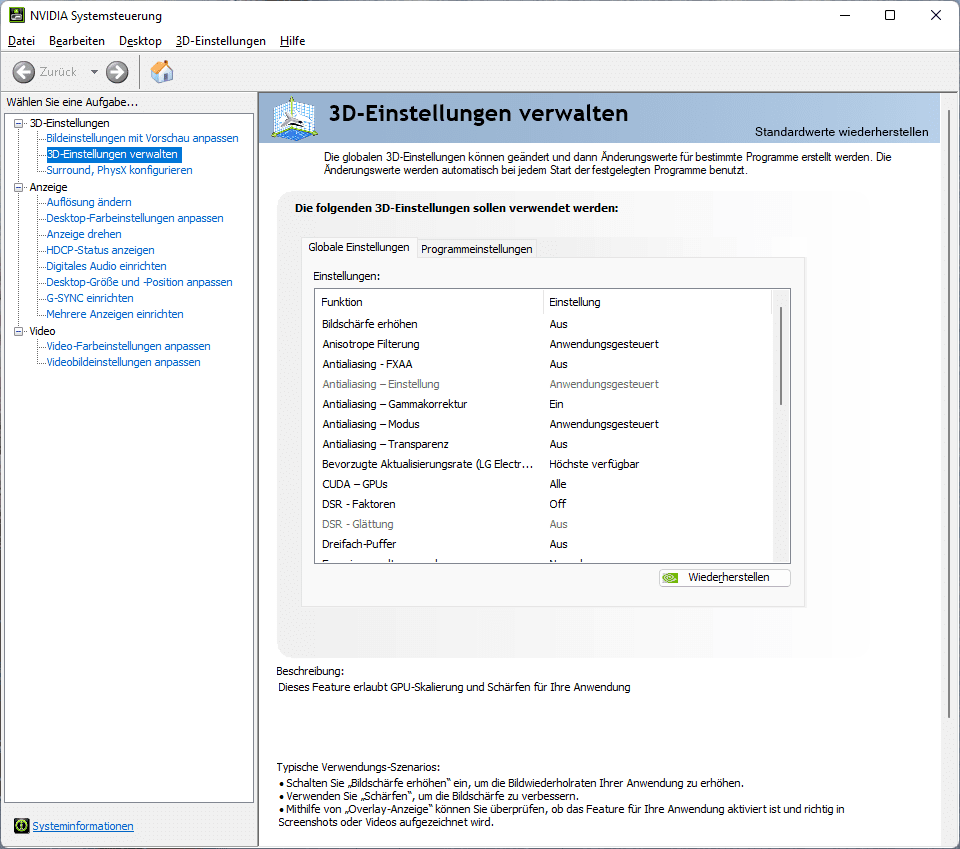Click the Back arrow icon
This screenshot has height=849, width=960.
[24, 72]
